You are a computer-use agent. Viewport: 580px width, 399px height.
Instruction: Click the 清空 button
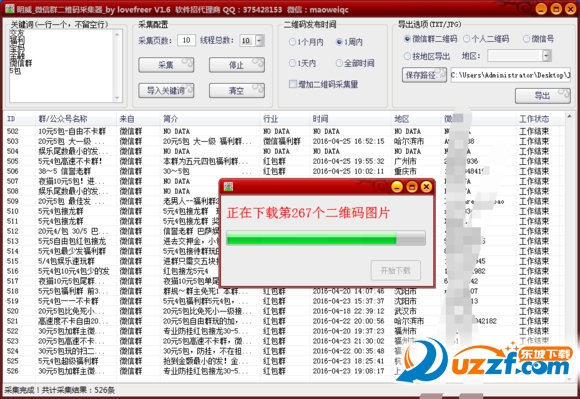(x=237, y=91)
